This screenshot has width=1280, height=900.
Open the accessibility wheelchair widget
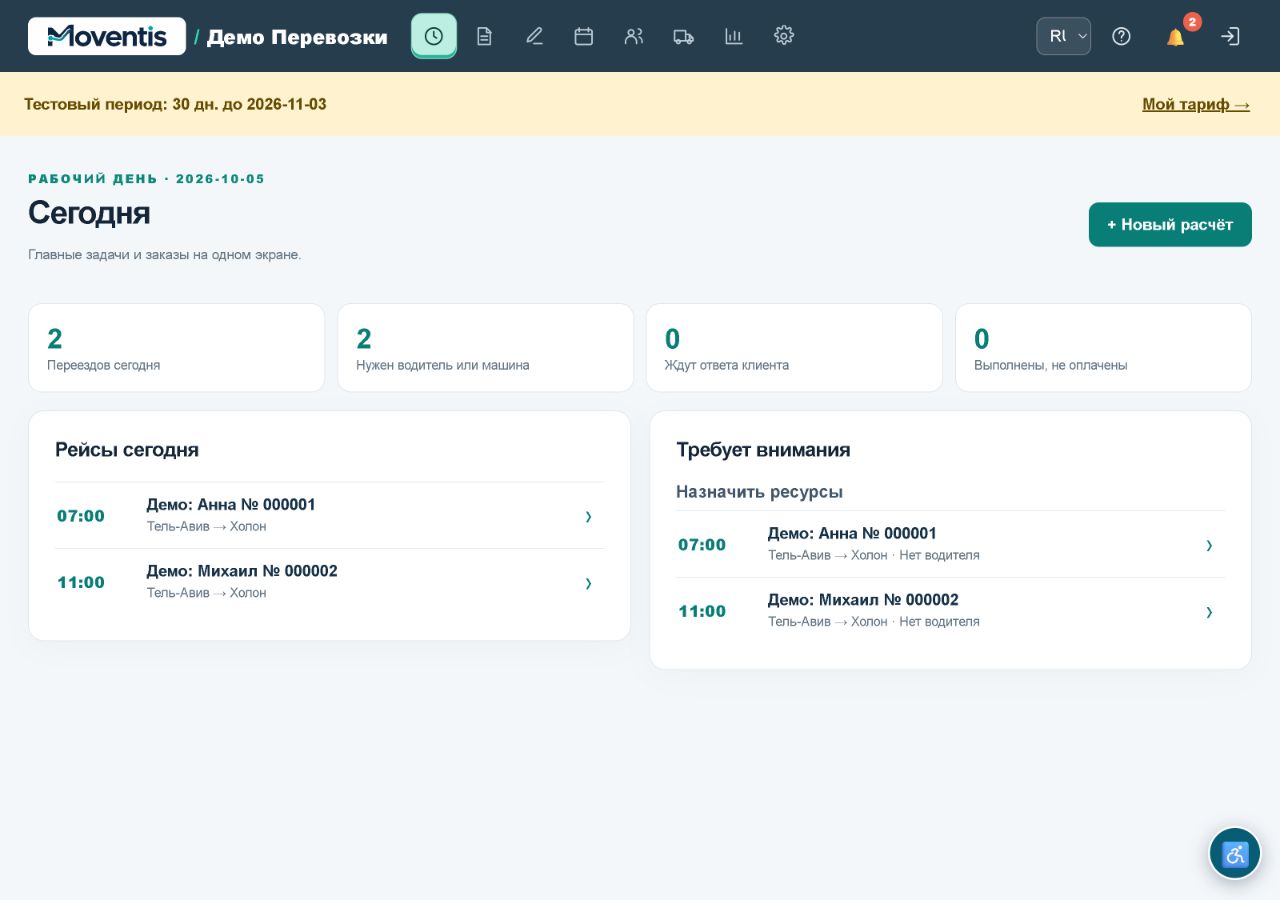pos(1235,854)
